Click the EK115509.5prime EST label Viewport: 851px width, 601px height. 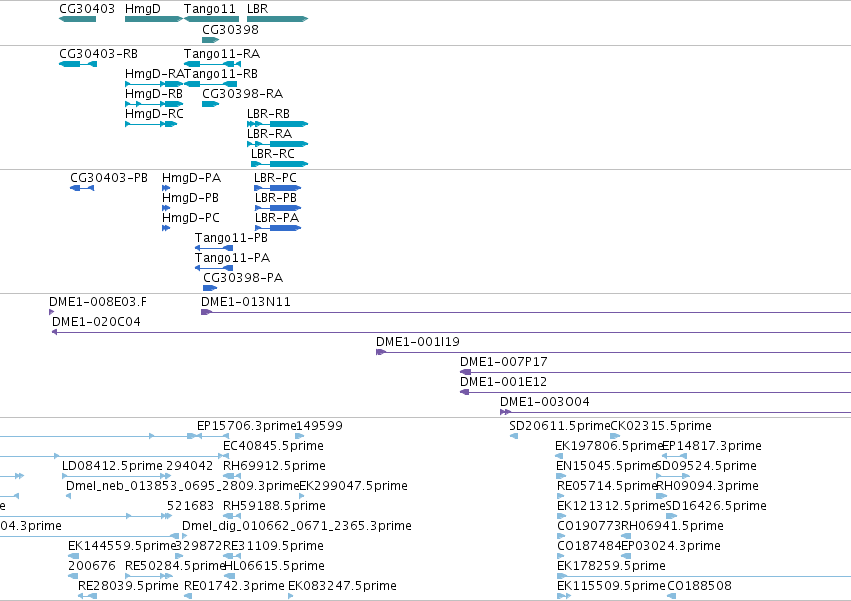tap(612, 586)
